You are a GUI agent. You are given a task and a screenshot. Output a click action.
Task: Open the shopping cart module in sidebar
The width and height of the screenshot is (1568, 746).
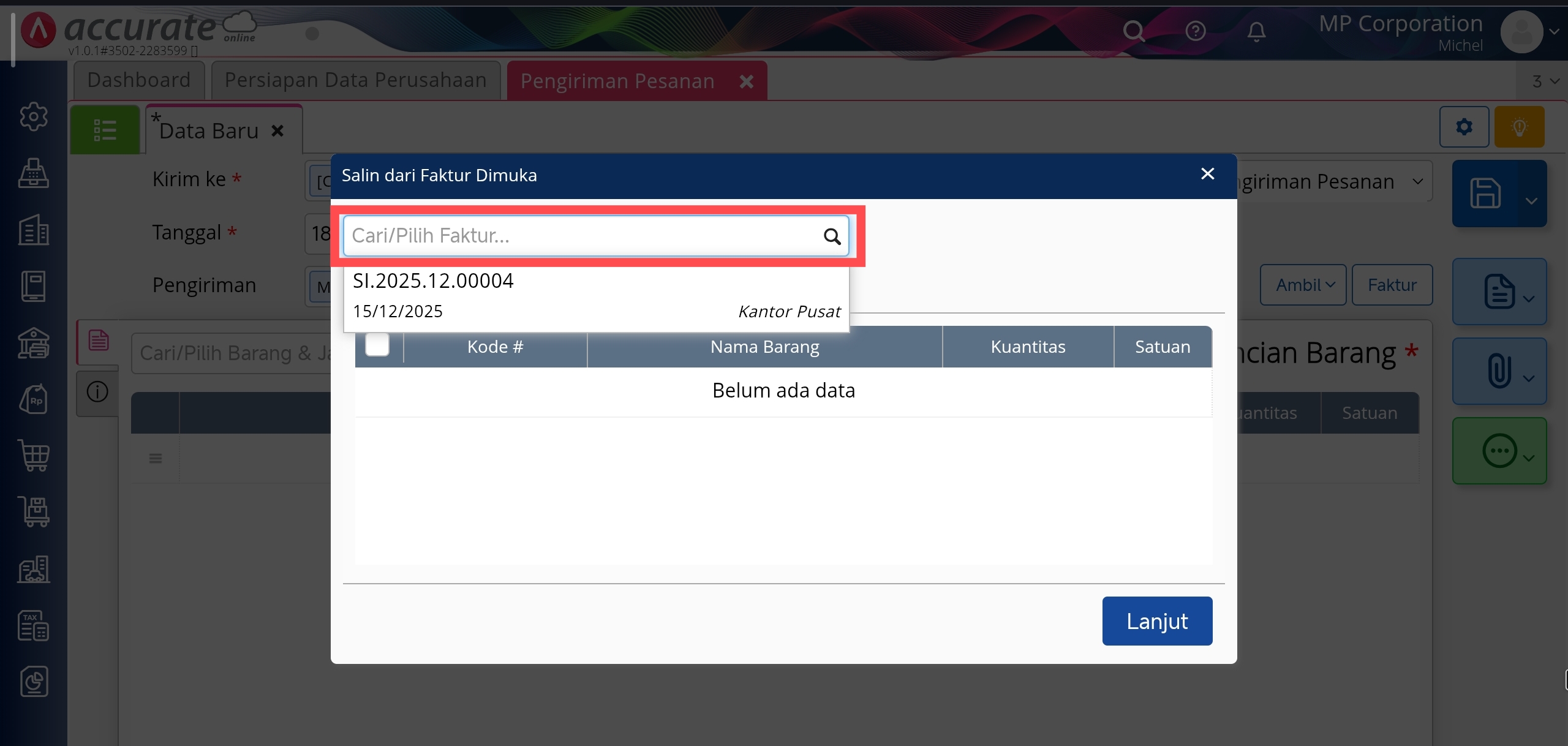tap(34, 456)
